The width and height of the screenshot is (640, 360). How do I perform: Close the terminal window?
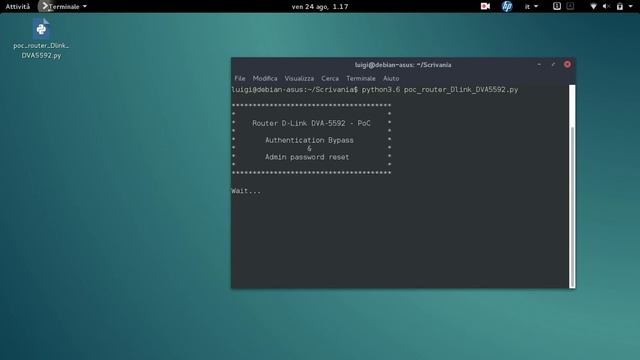567,64
